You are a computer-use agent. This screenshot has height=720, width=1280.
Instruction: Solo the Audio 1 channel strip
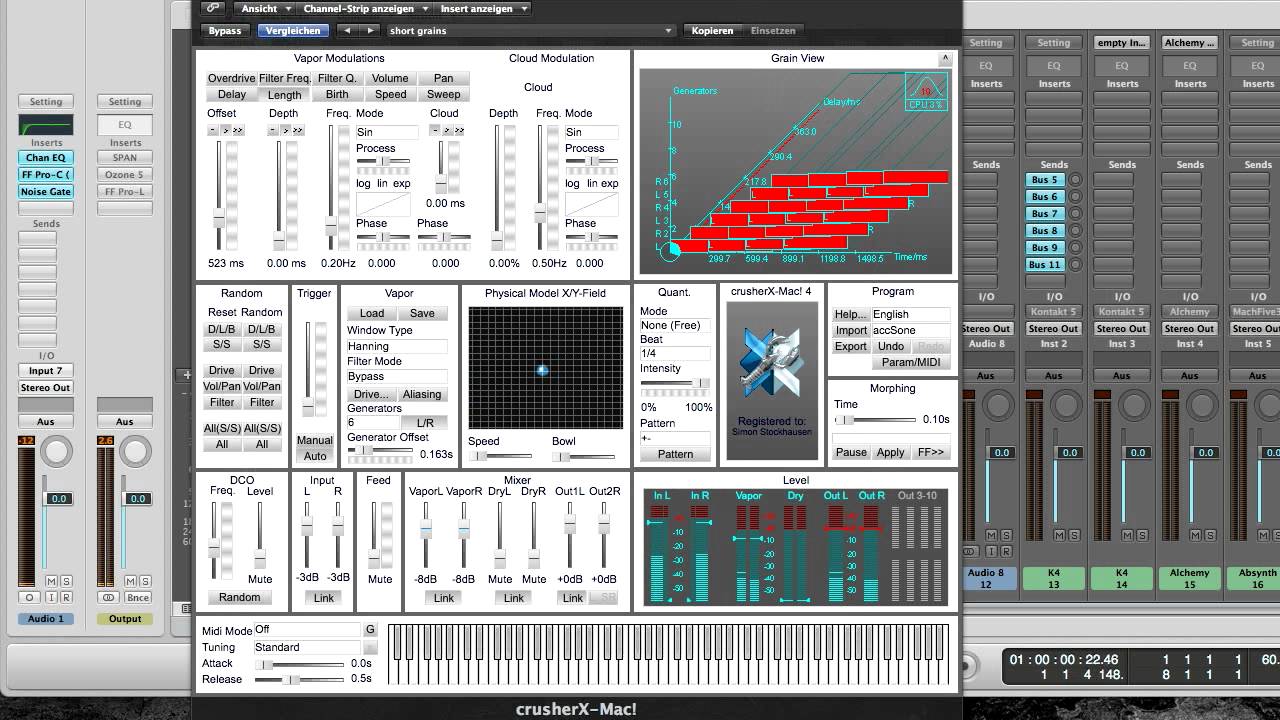pyautogui.click(x=66, y=581)
